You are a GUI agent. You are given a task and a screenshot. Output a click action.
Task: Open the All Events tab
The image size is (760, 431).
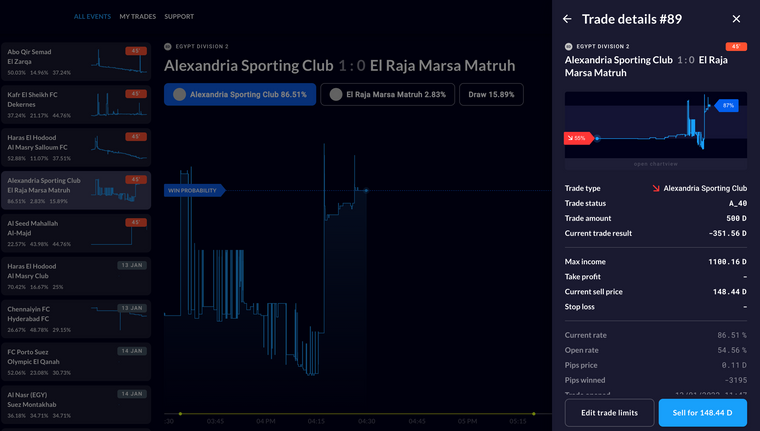[x=93, y=17]
